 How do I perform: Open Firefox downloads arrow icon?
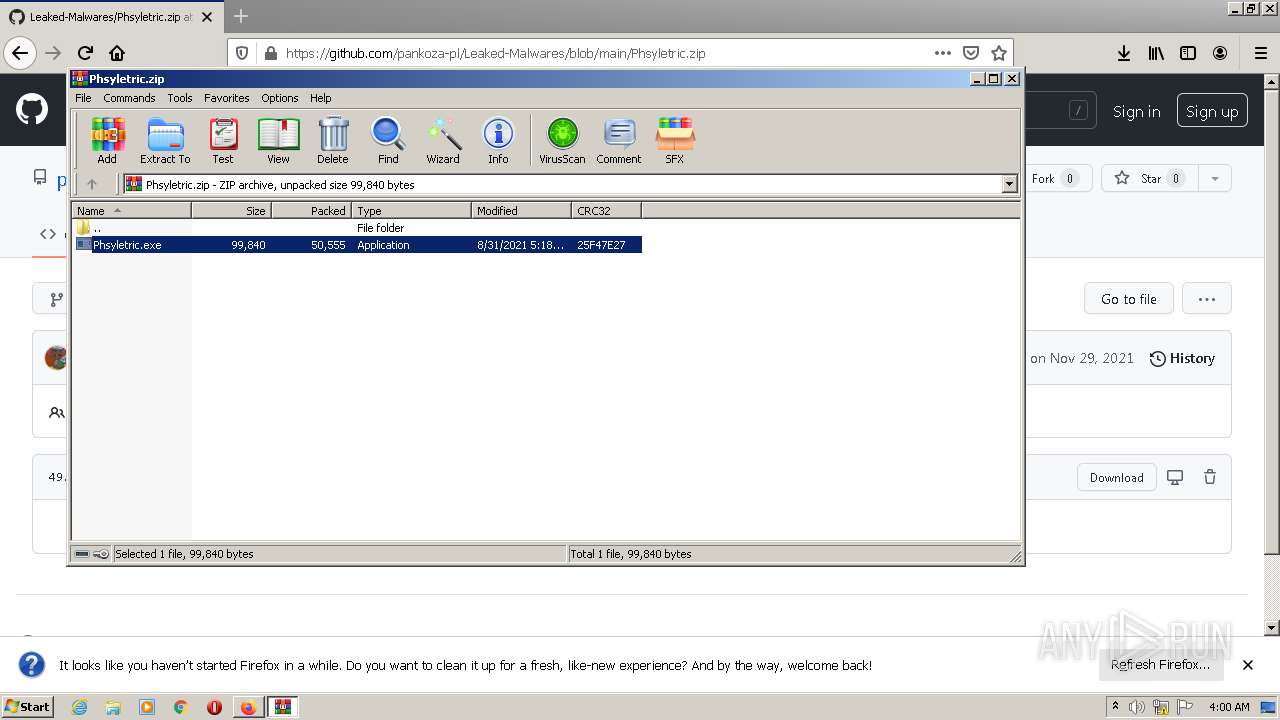[1124, 53]
